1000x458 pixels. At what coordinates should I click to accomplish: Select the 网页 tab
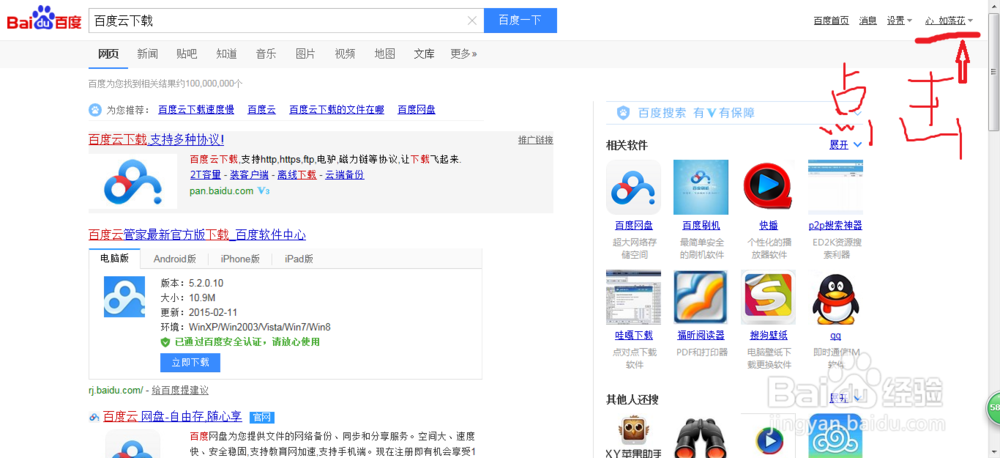[x=108, y=54]
